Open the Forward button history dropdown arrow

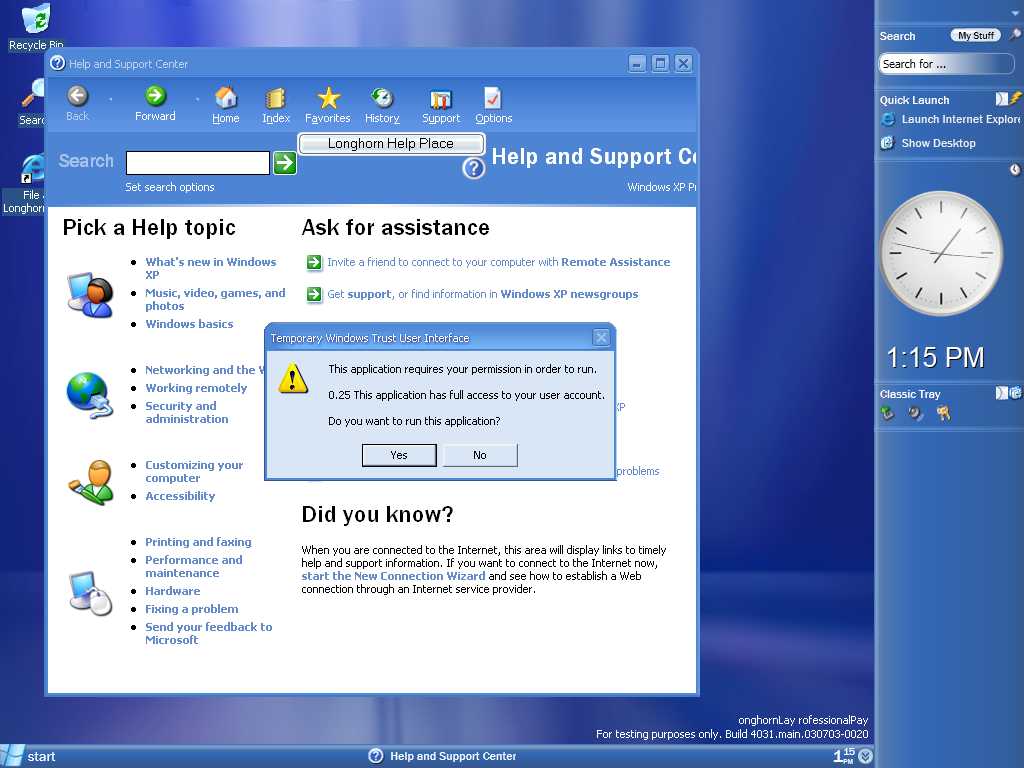(x=197, y=100)
